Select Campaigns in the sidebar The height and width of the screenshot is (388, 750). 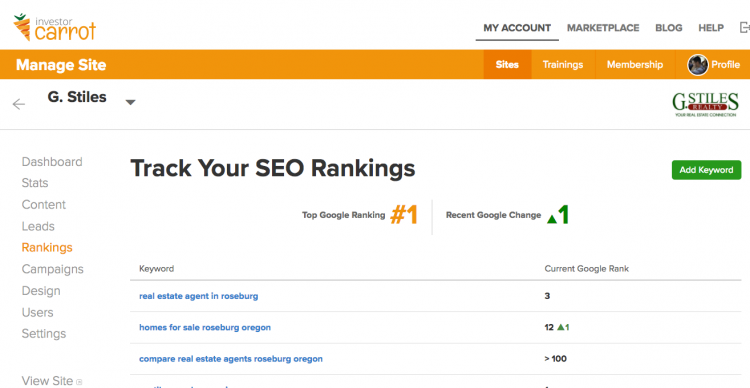pos(53,269)
